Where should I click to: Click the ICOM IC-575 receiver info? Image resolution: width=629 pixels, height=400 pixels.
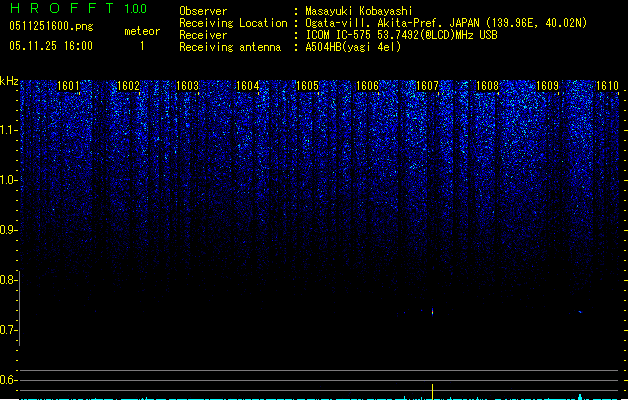[402, 35]
